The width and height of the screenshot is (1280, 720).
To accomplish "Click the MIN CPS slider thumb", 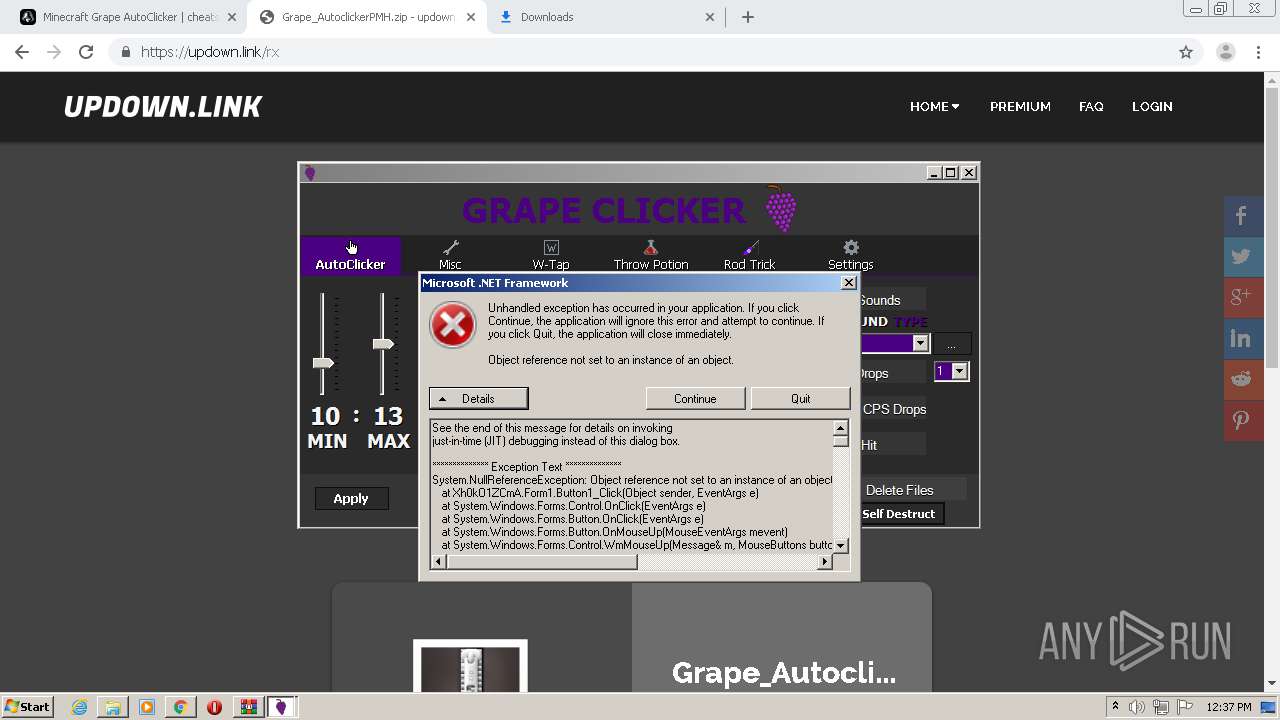I will point(322,362).
